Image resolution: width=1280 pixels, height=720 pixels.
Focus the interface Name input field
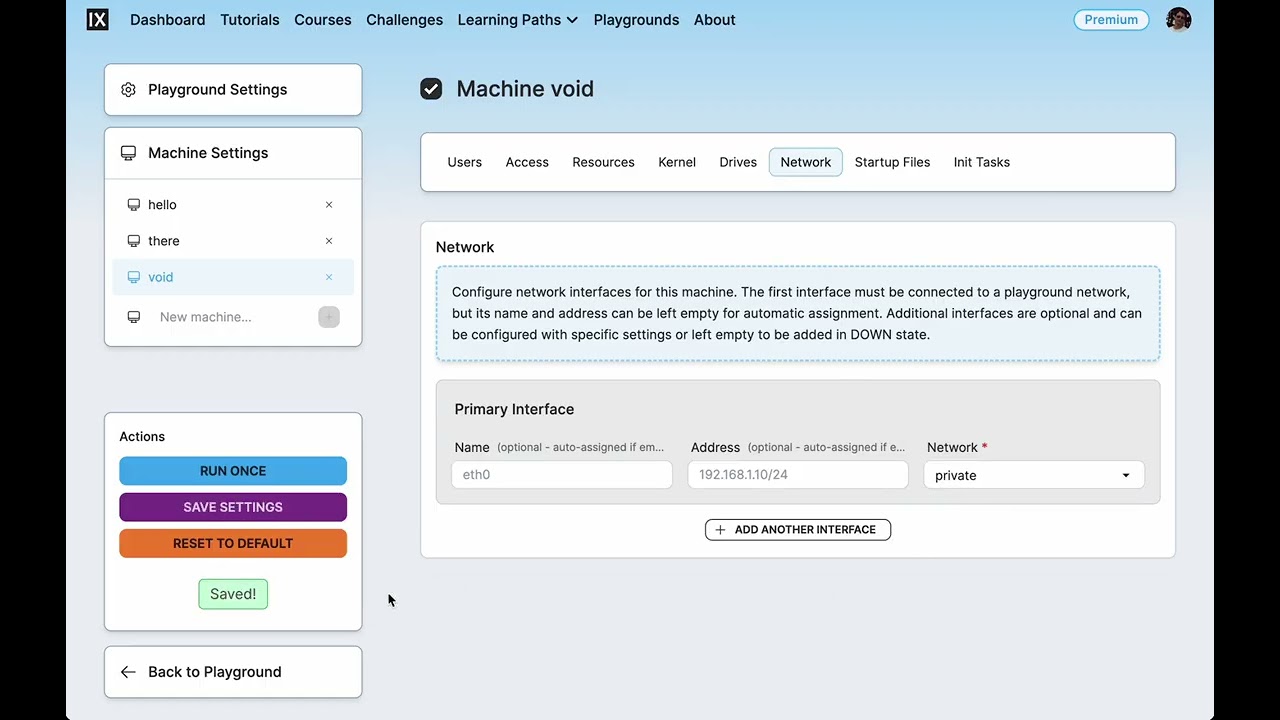(561, 475)
